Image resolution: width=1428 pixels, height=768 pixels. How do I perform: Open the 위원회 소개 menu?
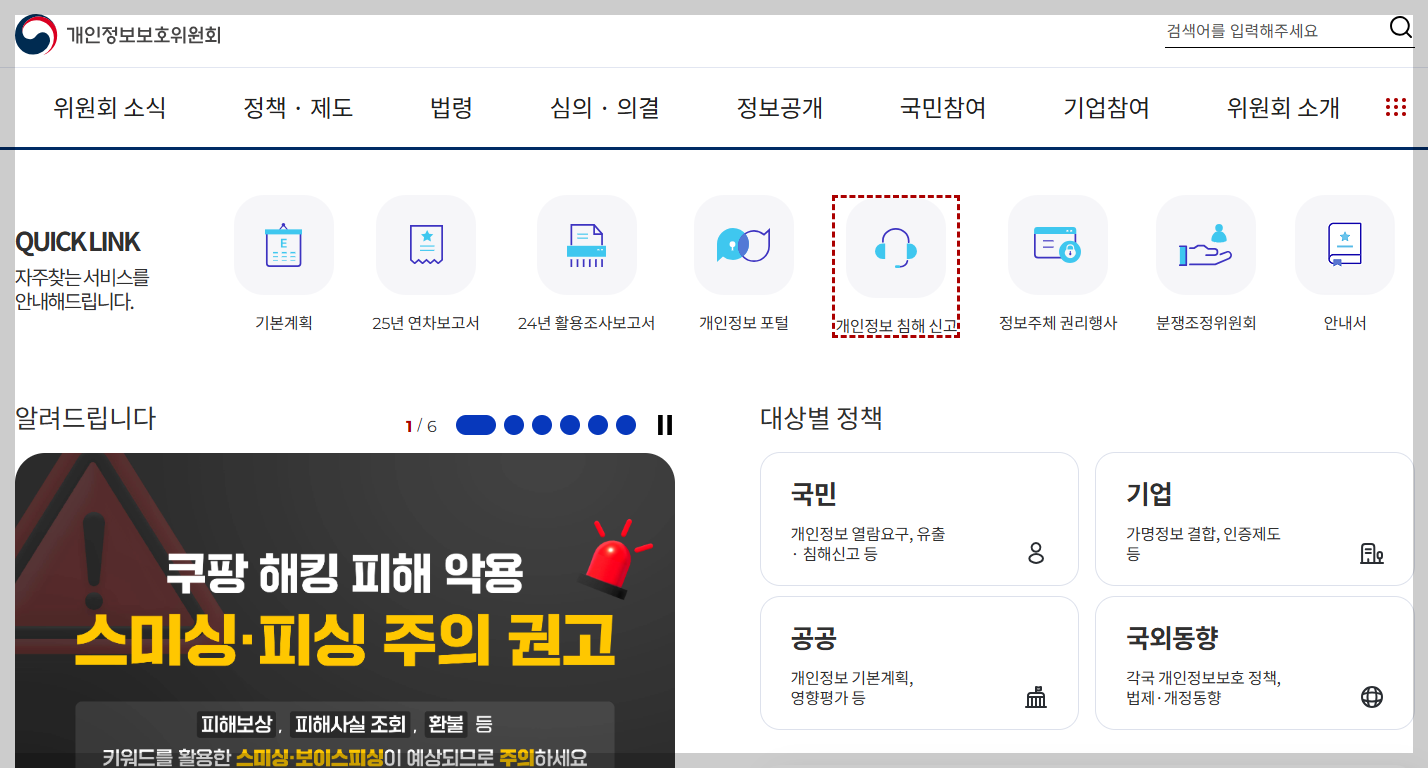(1283, 108)
